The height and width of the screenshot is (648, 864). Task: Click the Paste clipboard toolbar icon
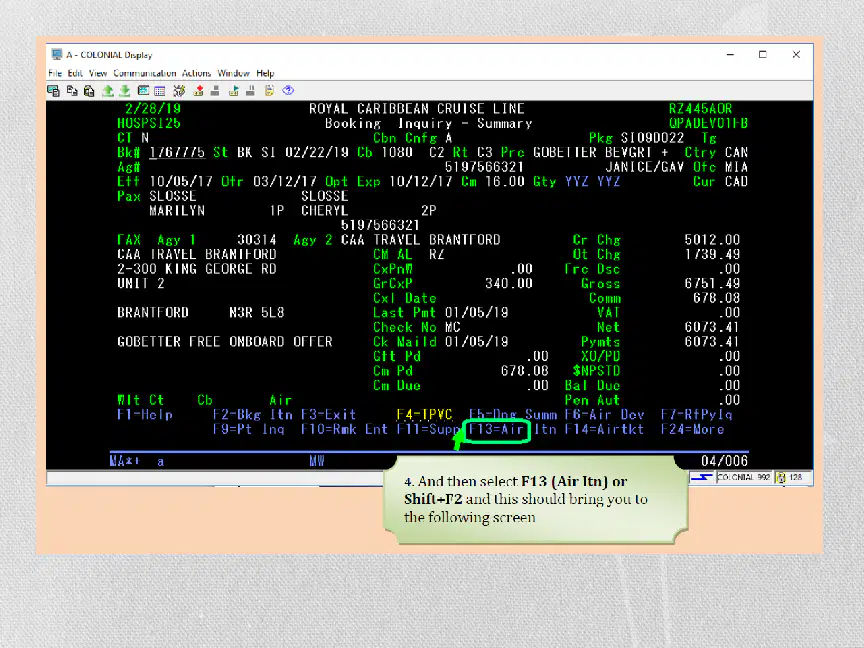click(89, 91)
